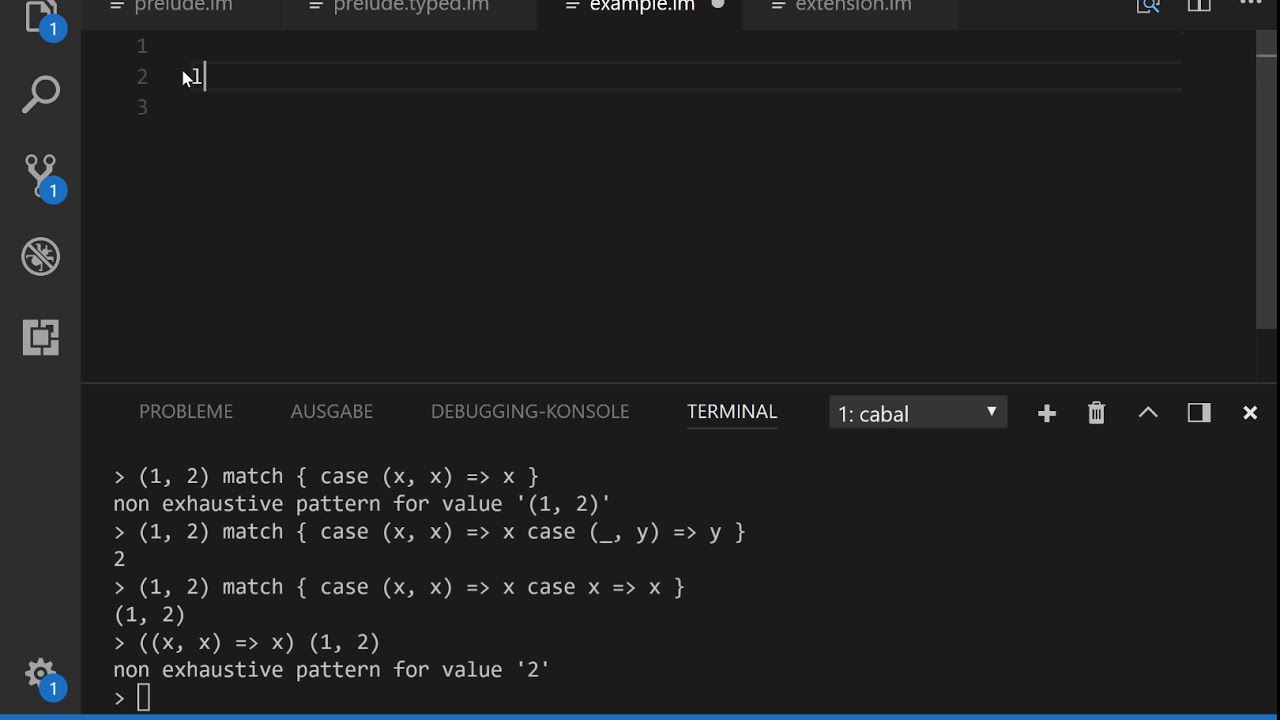Open the Explorer view with badge

41,17
